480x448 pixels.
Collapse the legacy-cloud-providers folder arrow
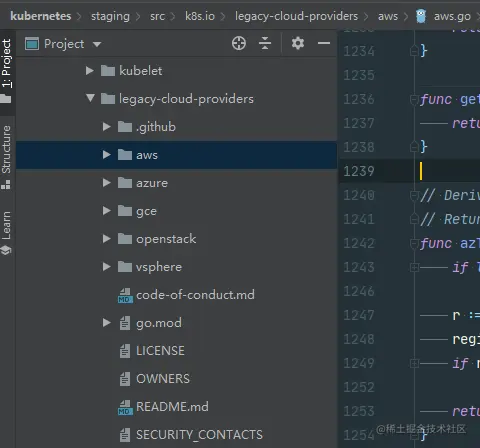90,98
